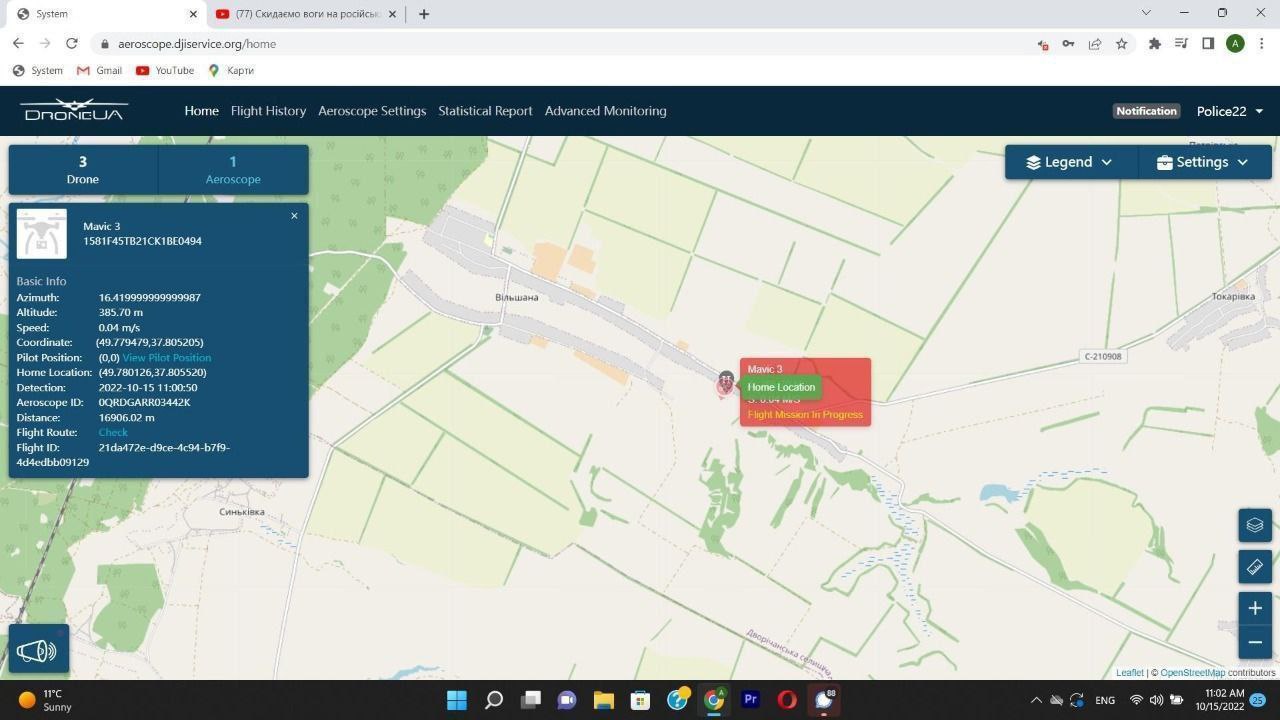Share this page icon in address bar
Viewport: 1280px width, 720px height.
(x=1095, y=44)
